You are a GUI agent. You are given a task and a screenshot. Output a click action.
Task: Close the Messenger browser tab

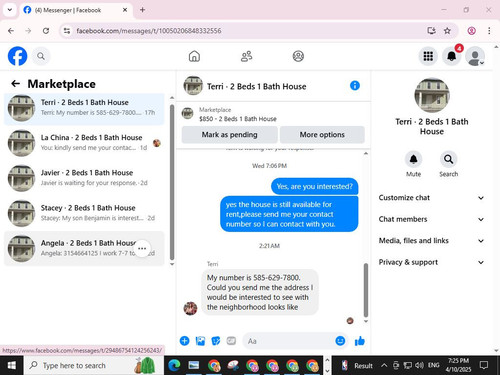125,10
